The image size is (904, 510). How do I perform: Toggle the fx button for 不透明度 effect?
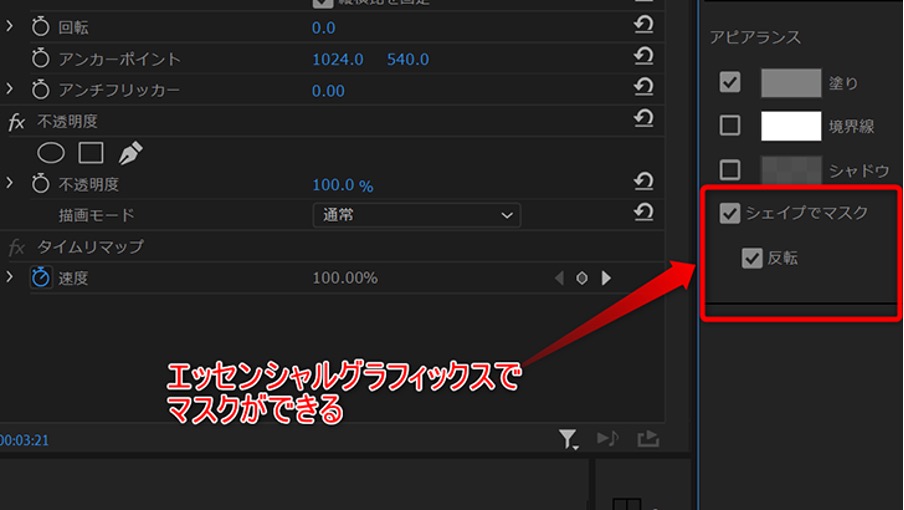[x=16, y=122]
